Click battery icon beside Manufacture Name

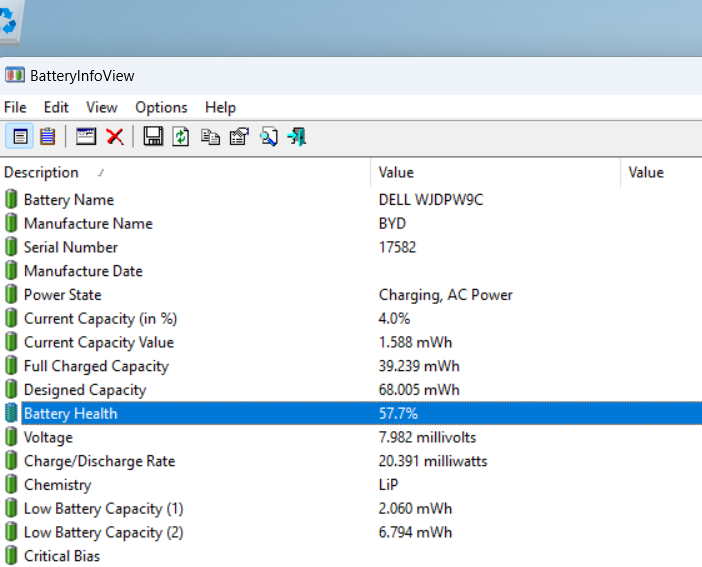[11, 223]
